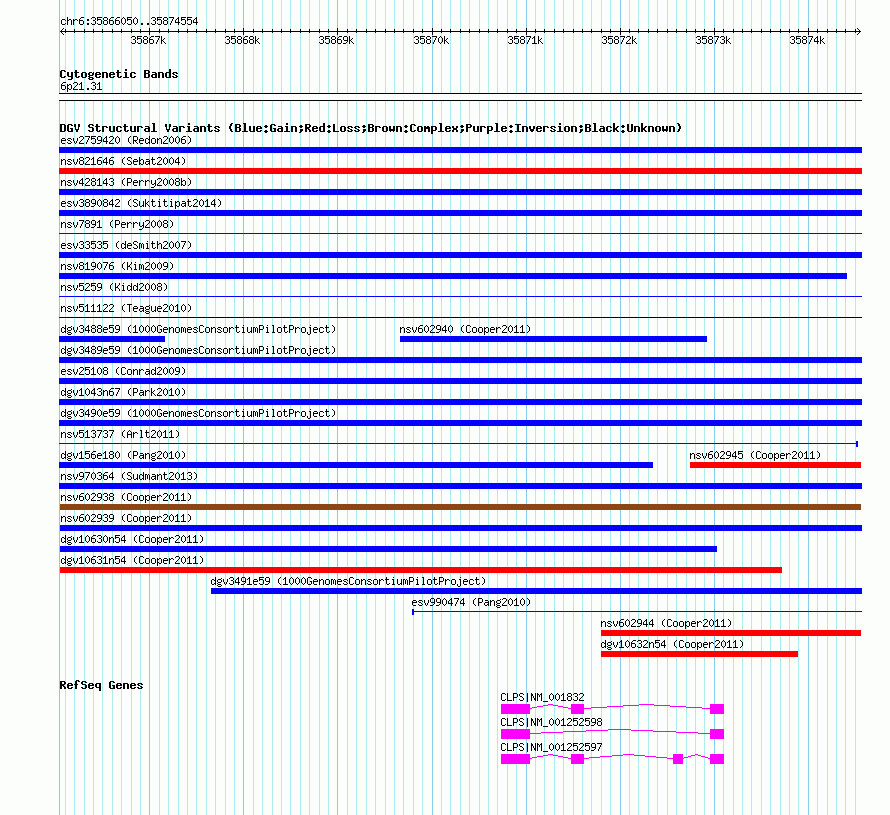Open dgv3489e59 (1000GenomesConsortiumPilotProject) label
The width and height of the screenshot is (890, 815).
coord(198,350)
